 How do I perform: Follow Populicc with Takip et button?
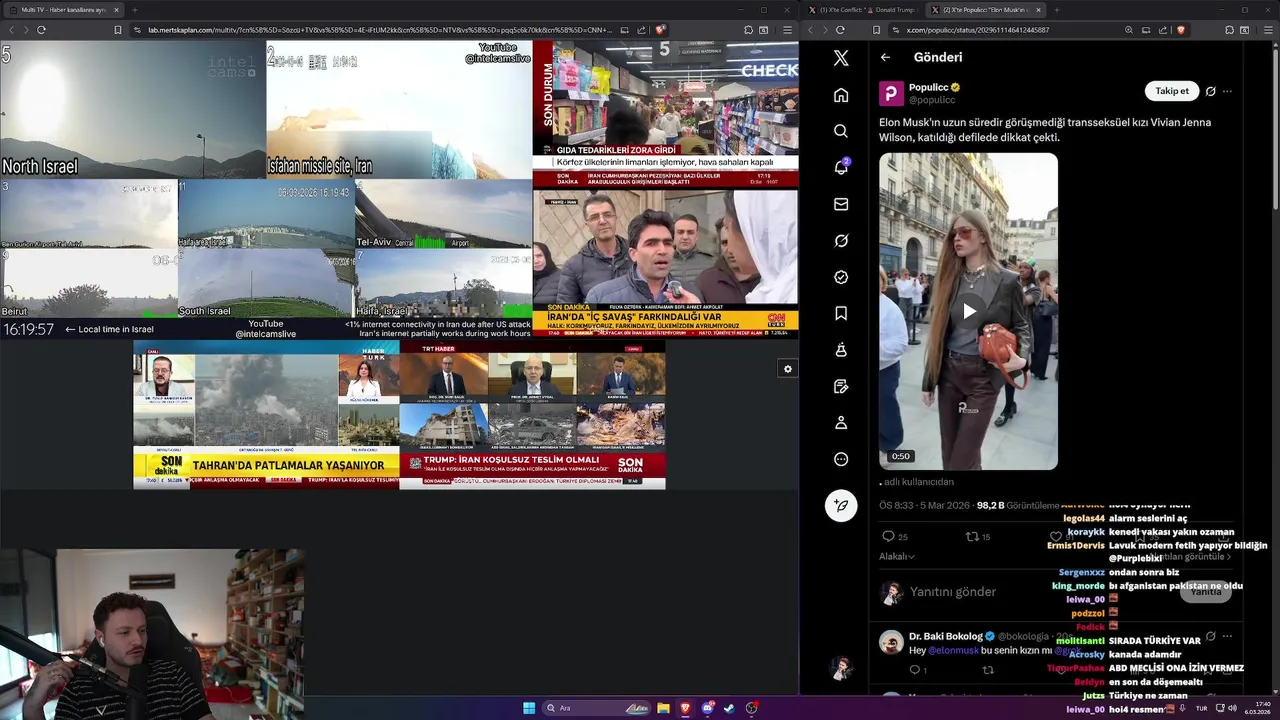pyautogui.click(x=1172, y=91)
